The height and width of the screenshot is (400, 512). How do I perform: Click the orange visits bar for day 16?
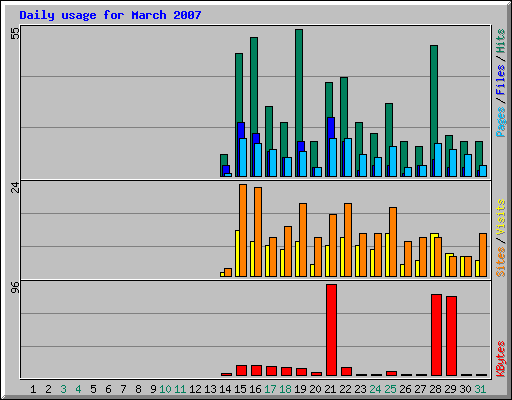[x=258, y=232]
